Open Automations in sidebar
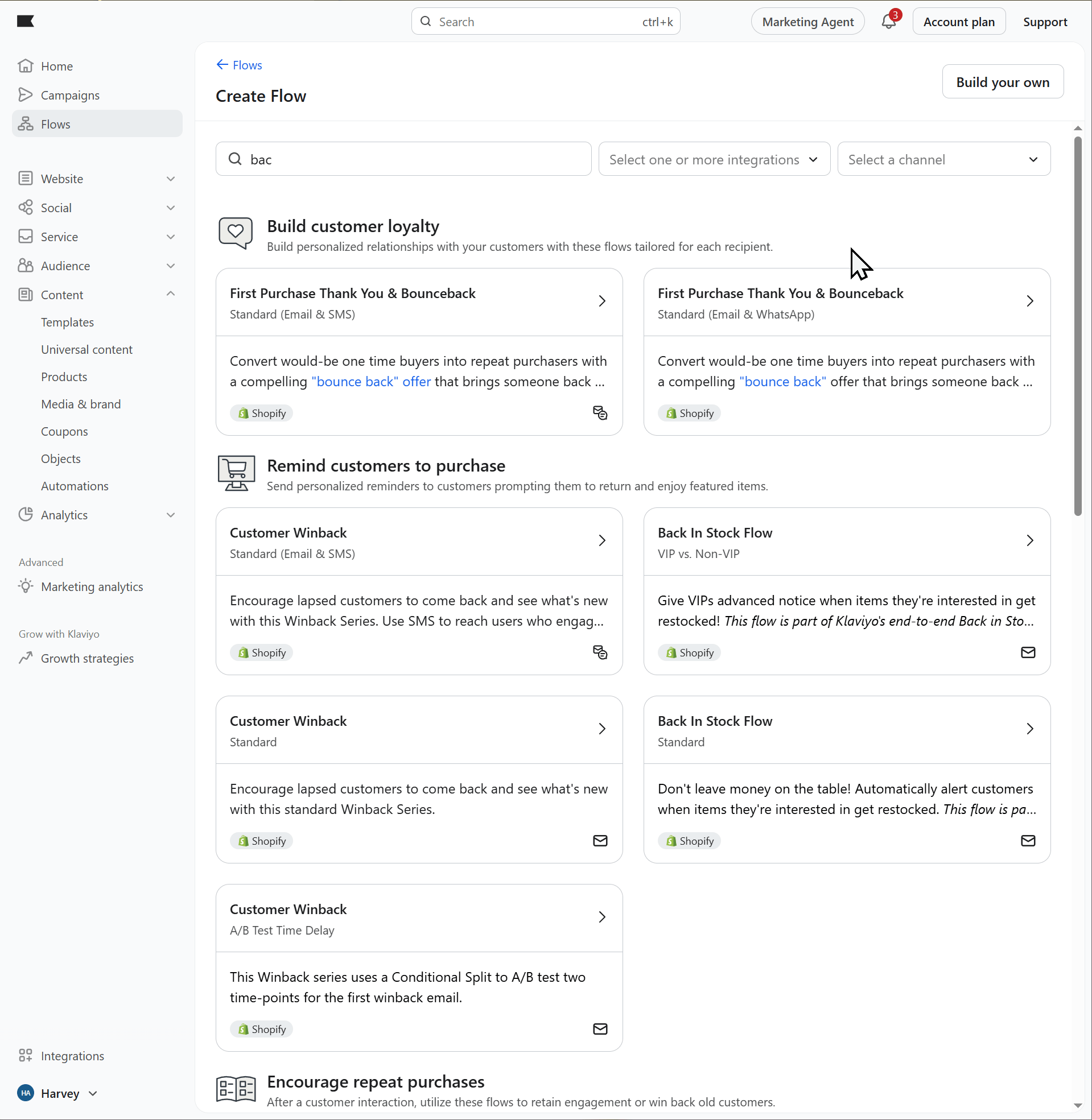The image size is (1092, 1120). [x=75, y=486]
